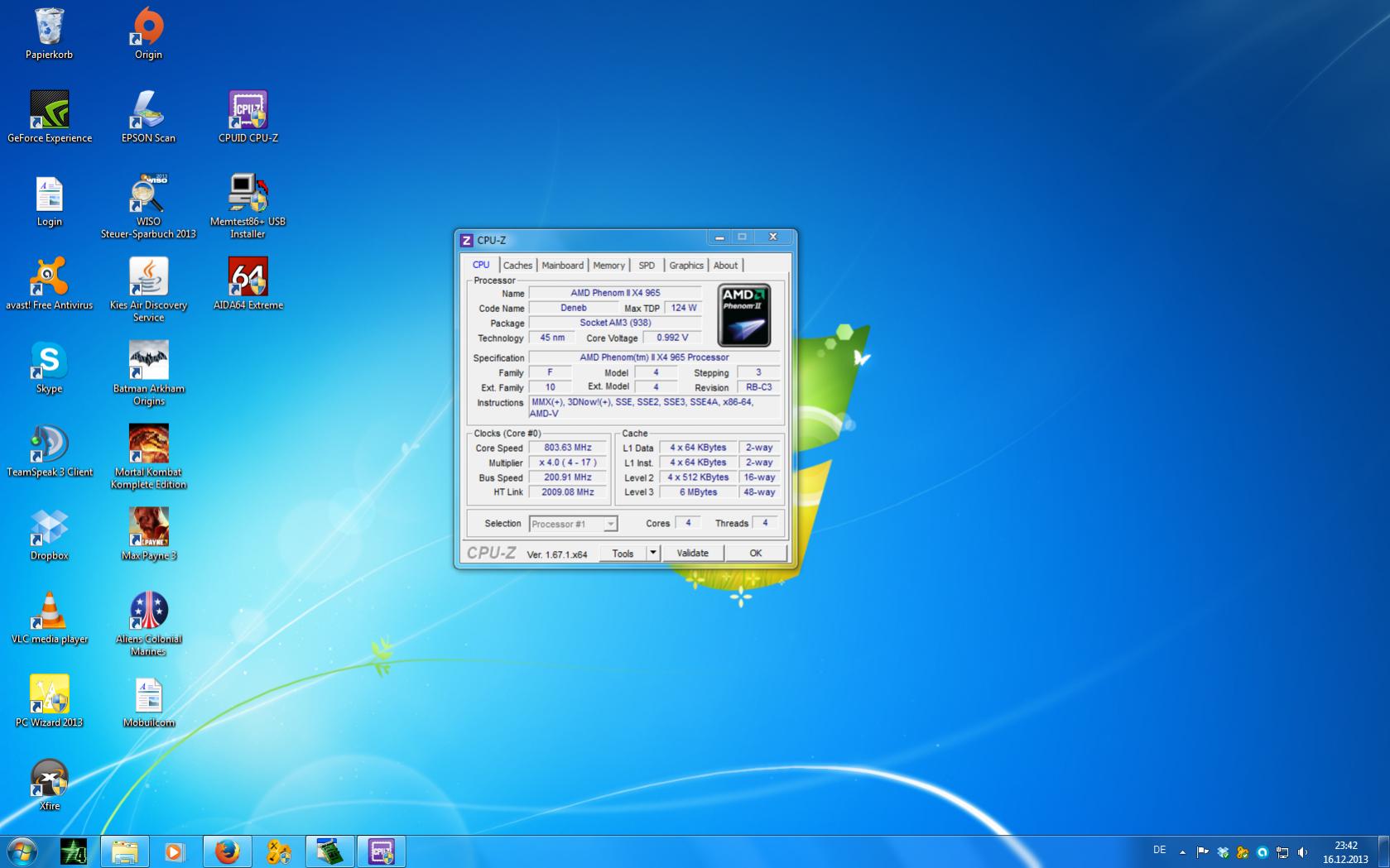1390x868 pixels.
Task: Open the TeamSpeak 3 Client shortcut
Action: coord(50,446)
